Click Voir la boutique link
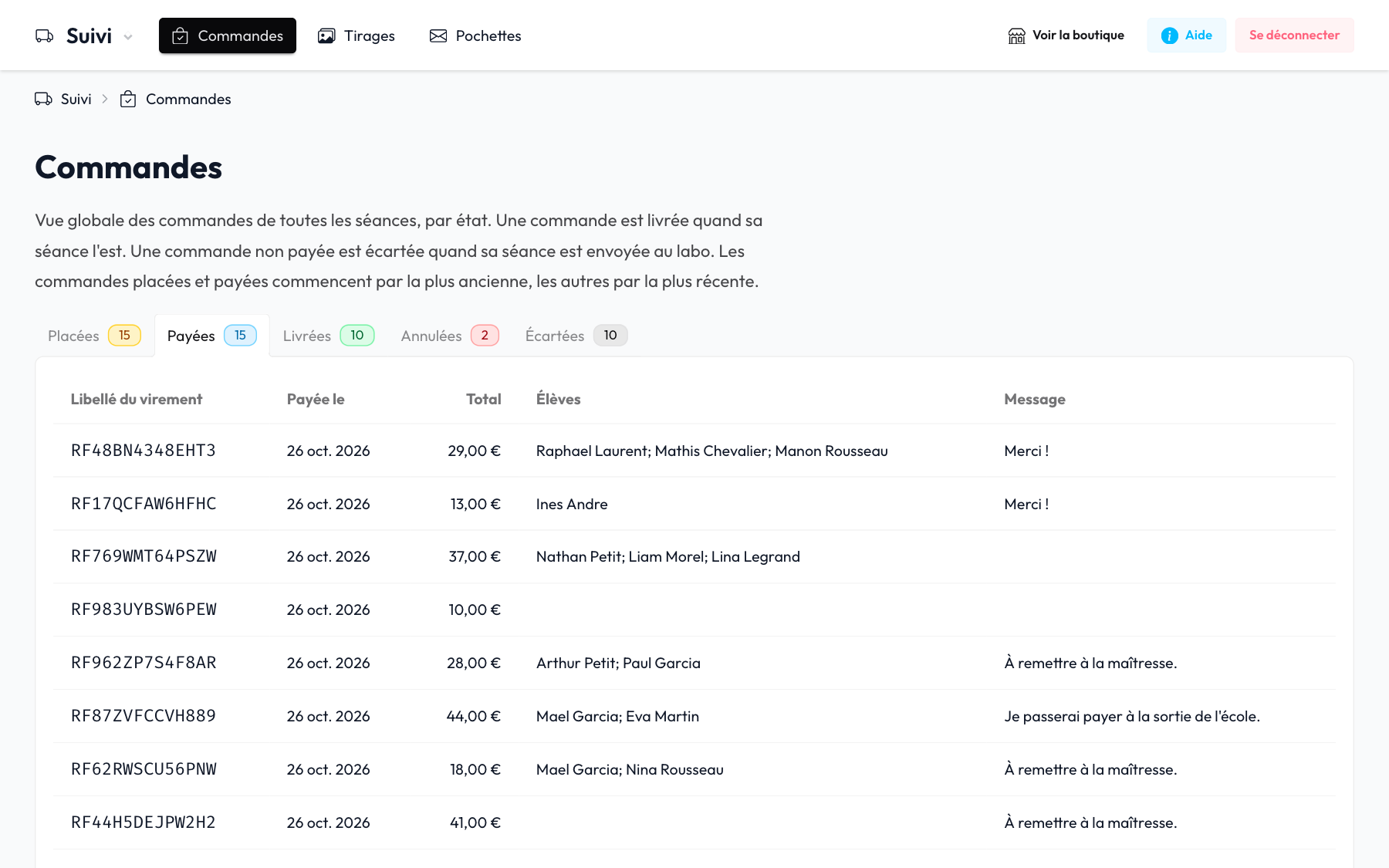 click(1066, 35)
